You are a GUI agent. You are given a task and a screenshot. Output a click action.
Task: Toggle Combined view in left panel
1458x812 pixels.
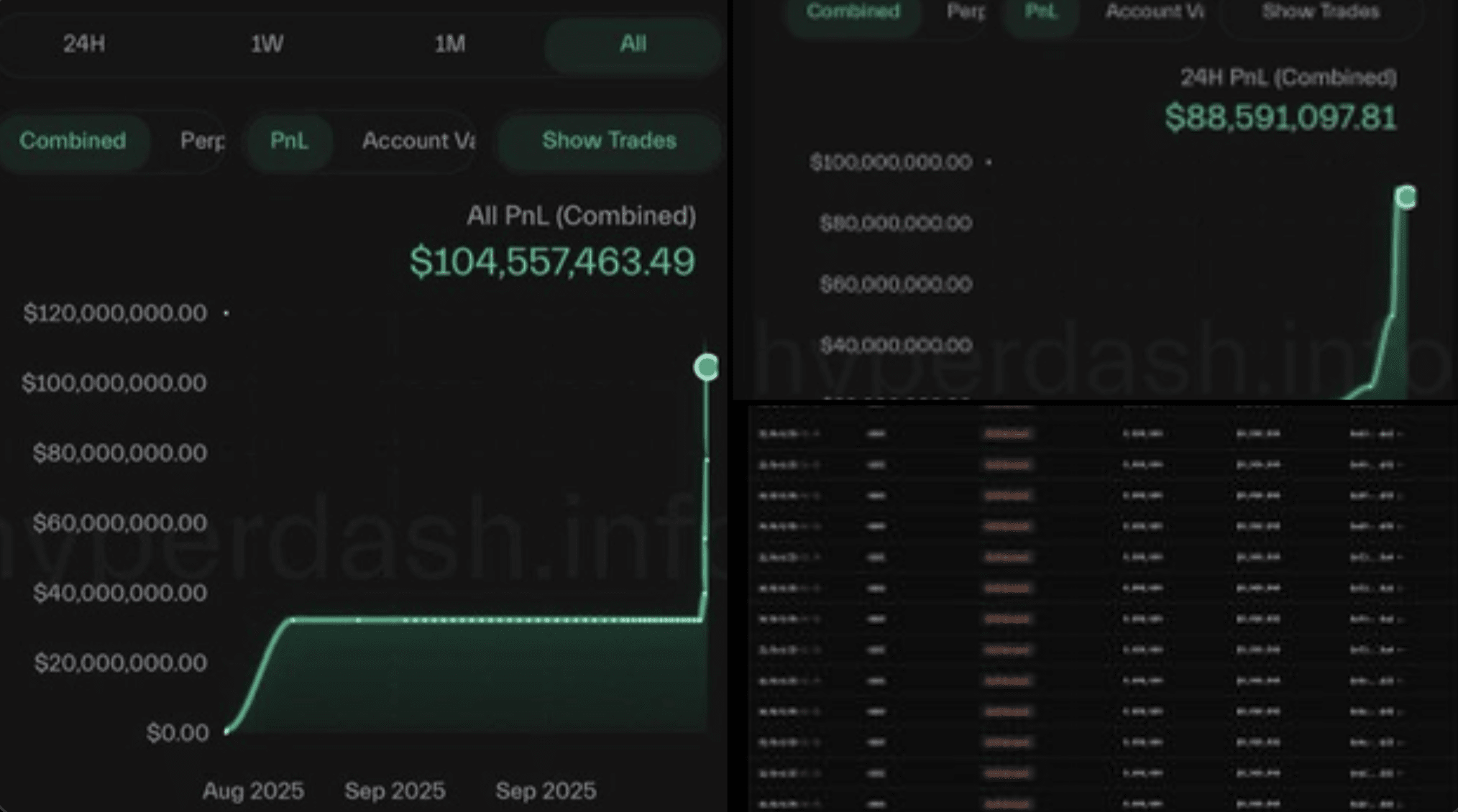coord(73,140)
